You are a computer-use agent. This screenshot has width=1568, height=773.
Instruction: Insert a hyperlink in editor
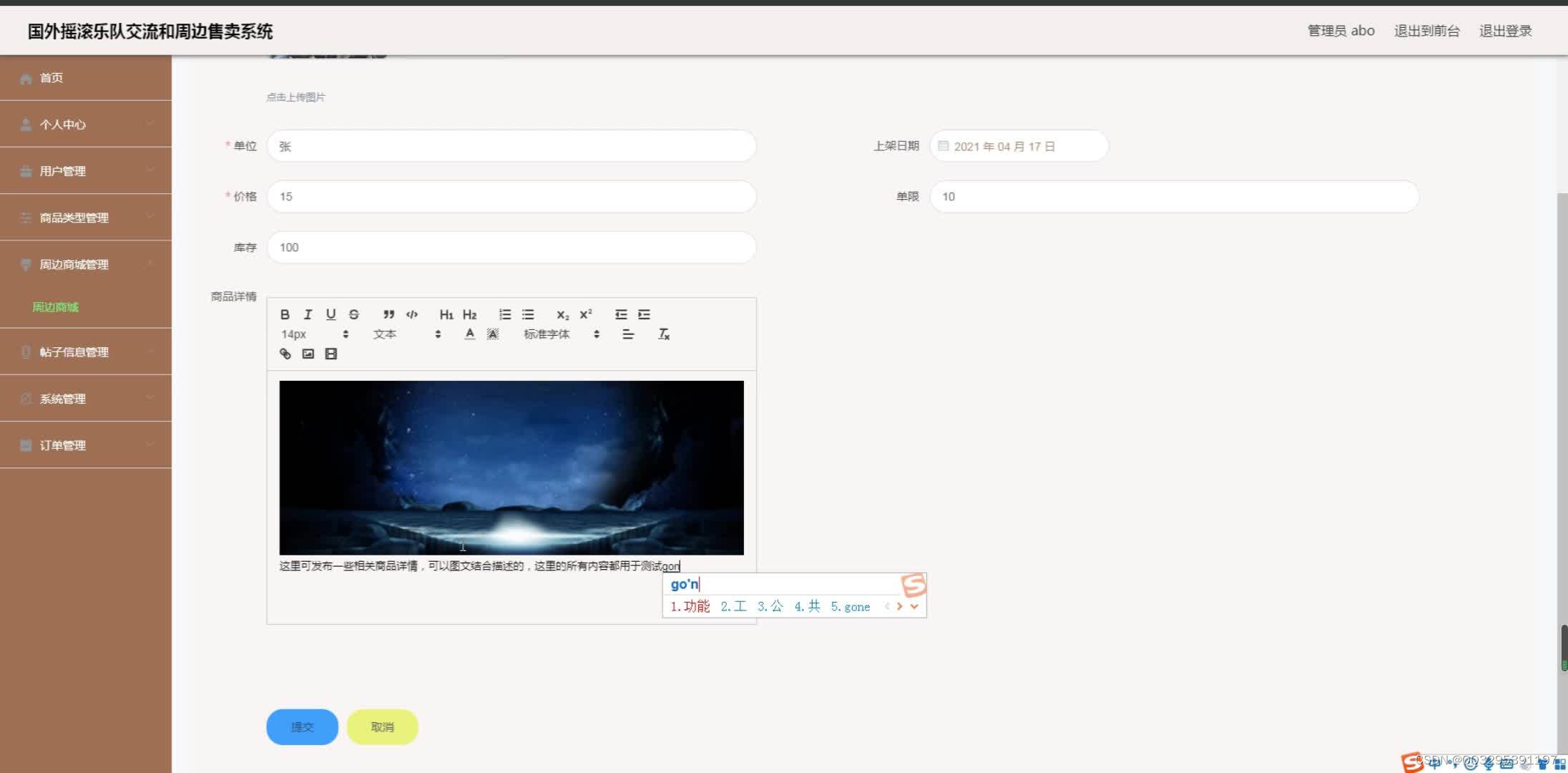[x=285, y=354]
